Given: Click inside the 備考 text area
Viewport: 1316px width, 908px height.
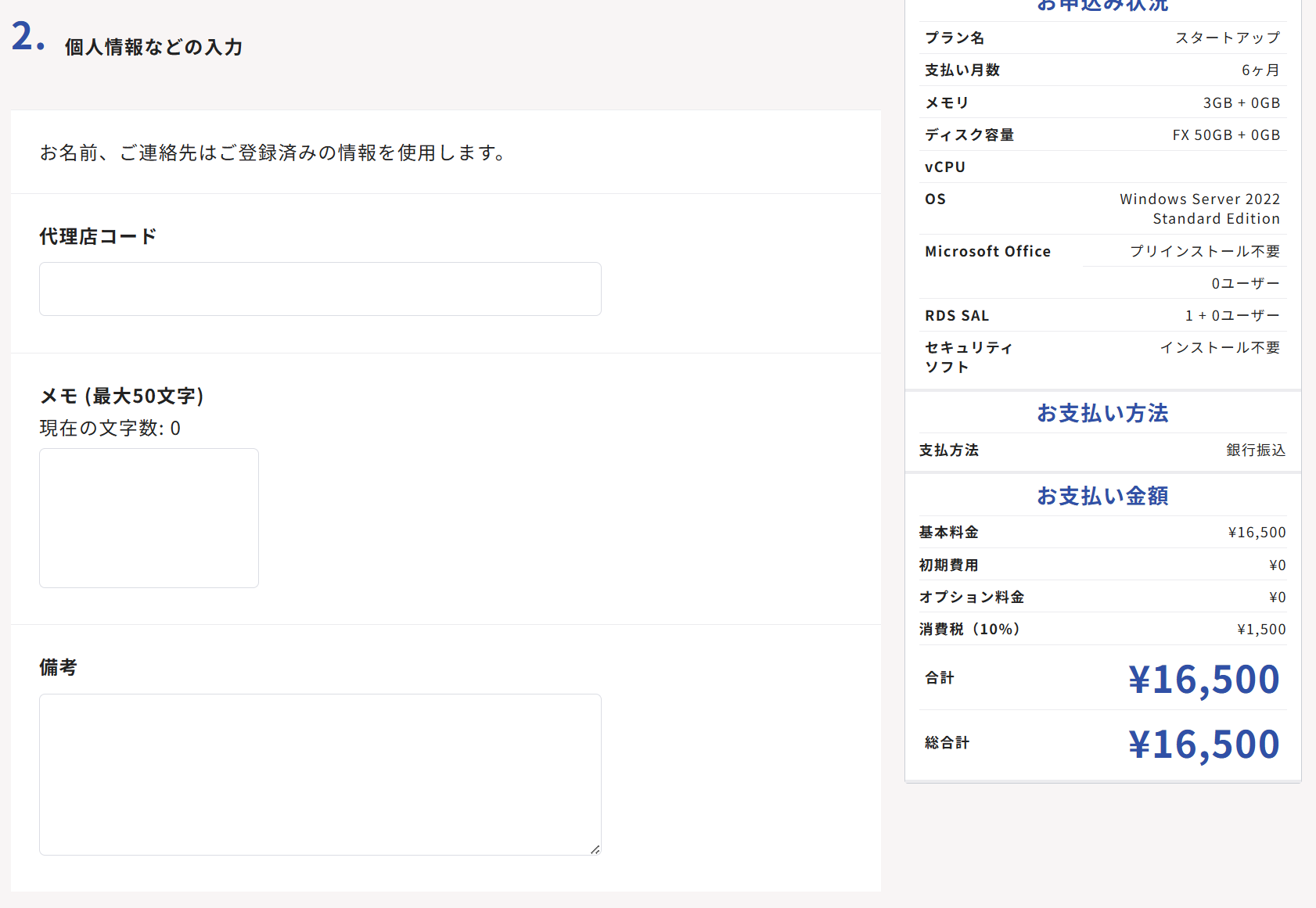Looking at the screenshot, I should [x=320, y=774].
